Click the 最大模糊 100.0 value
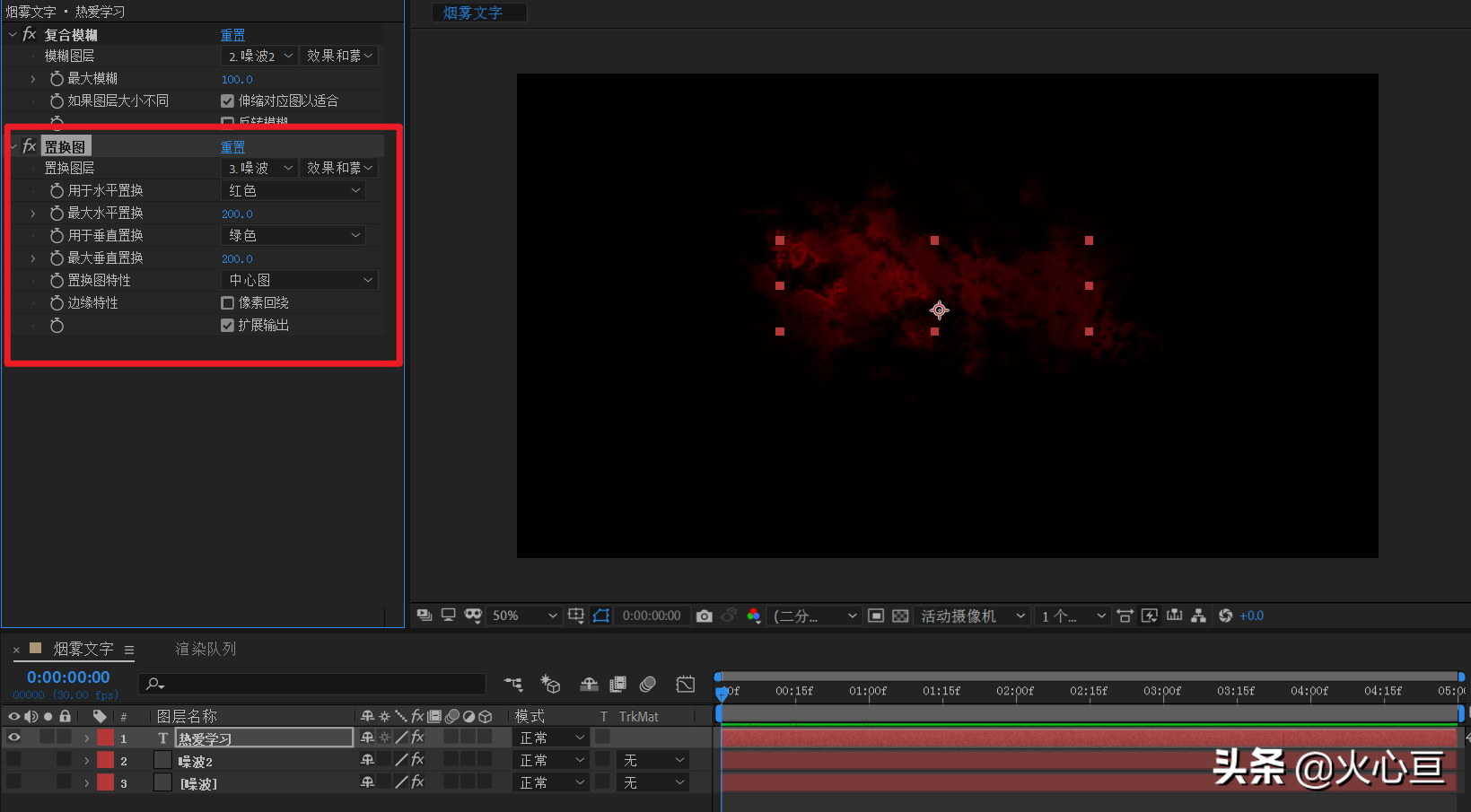The width and height of the screenshot is (1471, 812). [x=237, y=79]
